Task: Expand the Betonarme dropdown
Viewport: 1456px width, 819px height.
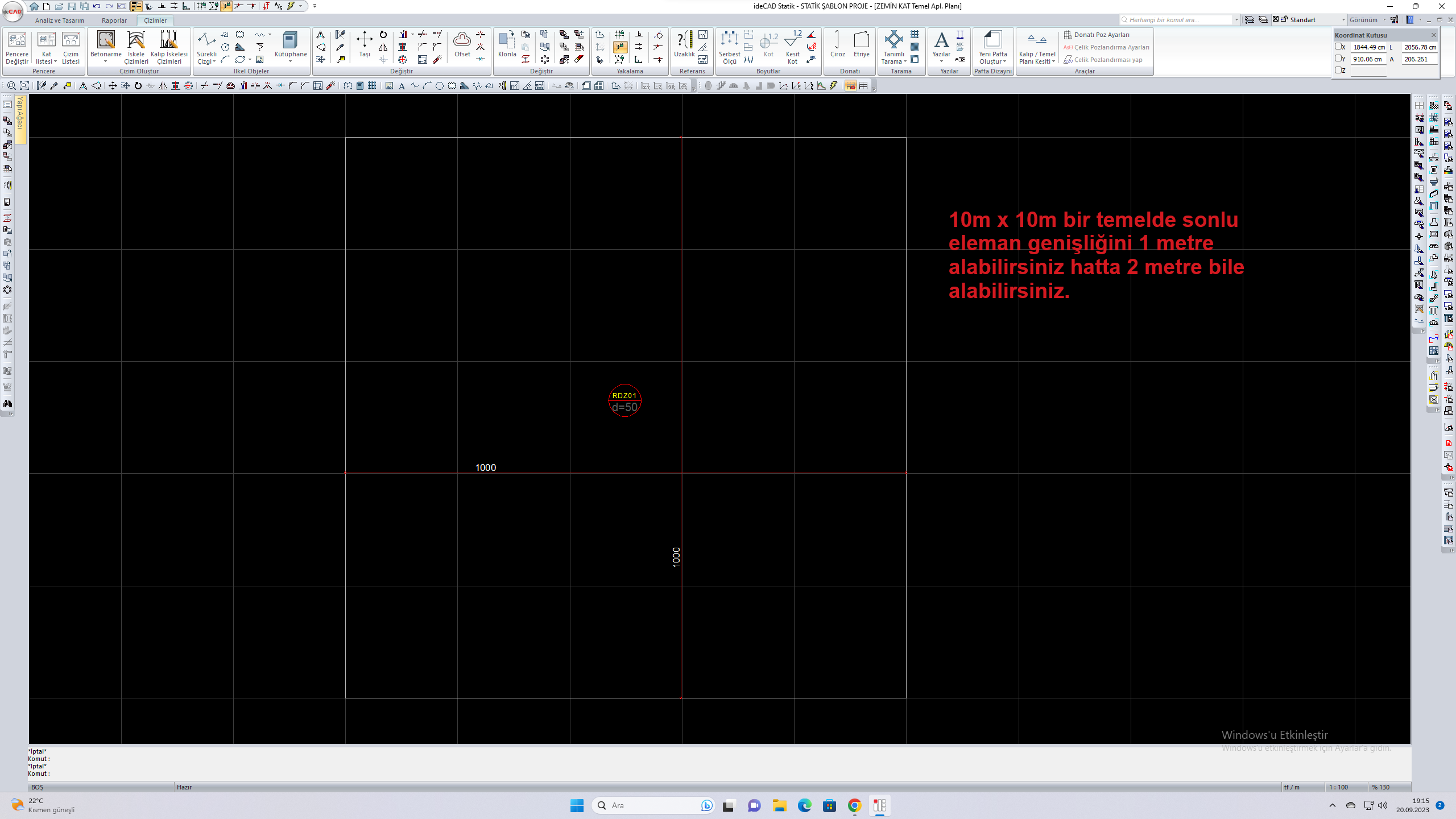Action: point(106,61)
